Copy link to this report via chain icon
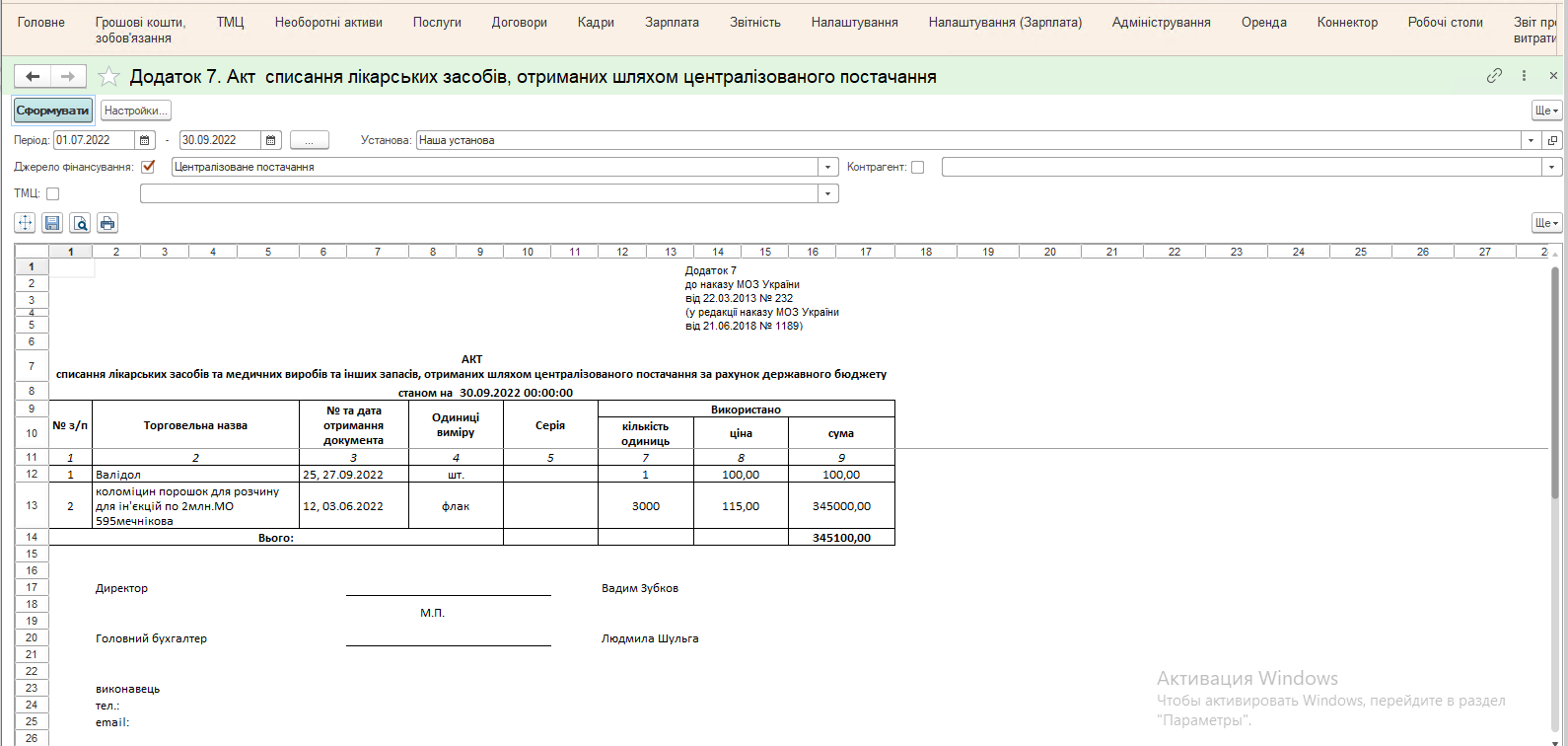Viewport: 1568px width, 746px height. point(1494,76)
